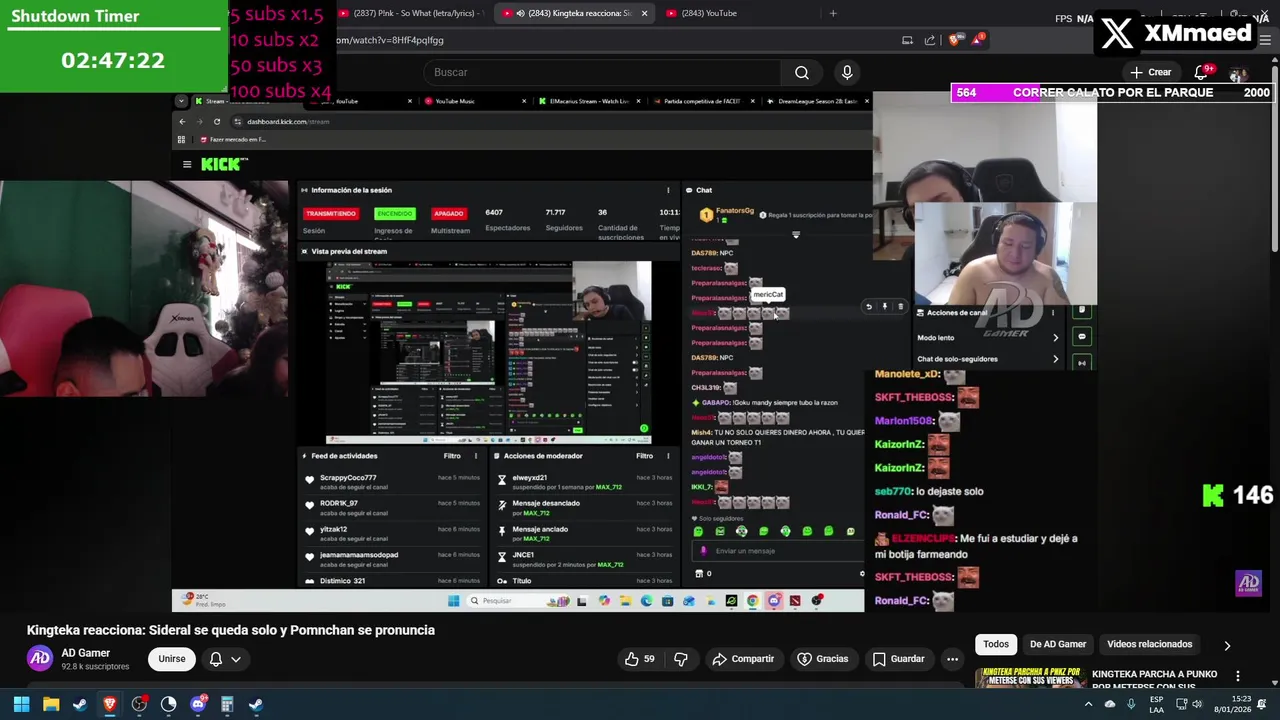The image size is (1280, 720).
Task: Open the Windows Start menu
Action: (21, 704)
